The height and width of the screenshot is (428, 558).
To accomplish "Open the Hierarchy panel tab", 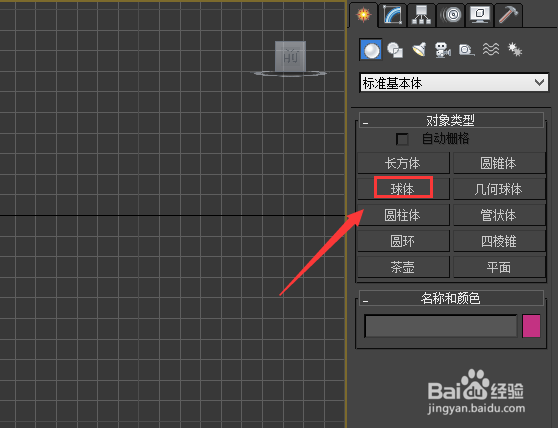I will (421, 15).
